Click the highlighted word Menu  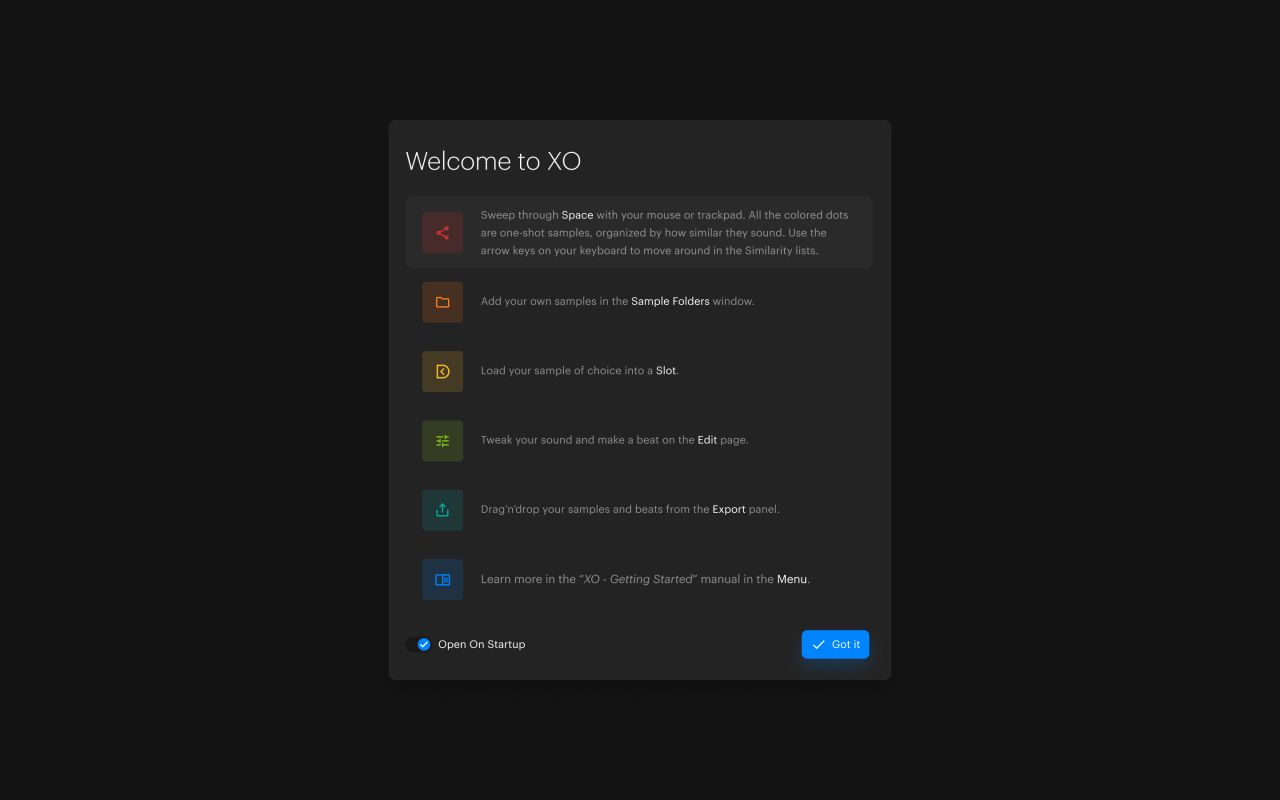[x=791, y=579]
